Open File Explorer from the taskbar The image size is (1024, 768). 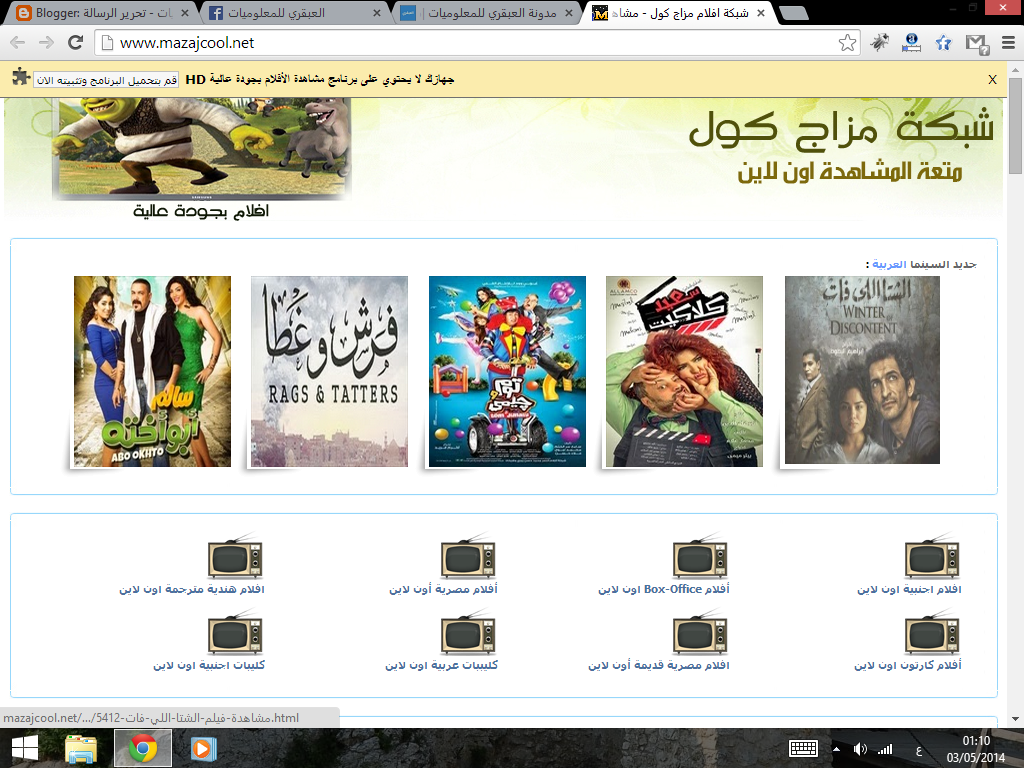(82, 749)
